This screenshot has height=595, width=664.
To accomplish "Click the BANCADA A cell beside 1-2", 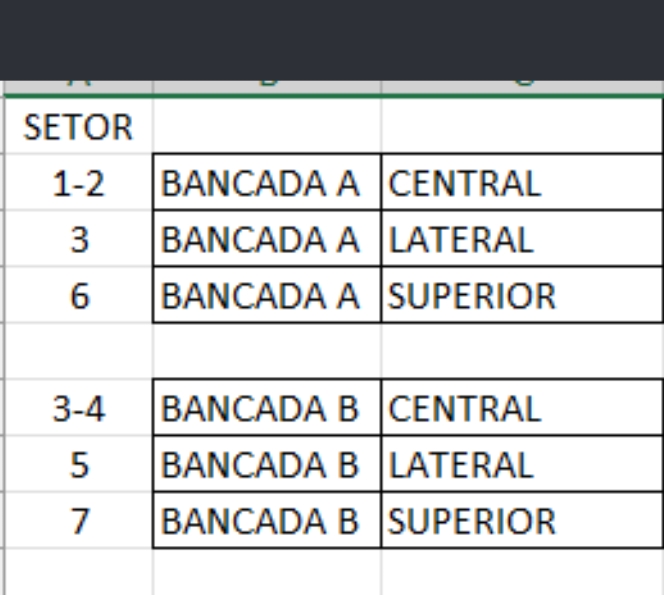I will pos(267,182).
